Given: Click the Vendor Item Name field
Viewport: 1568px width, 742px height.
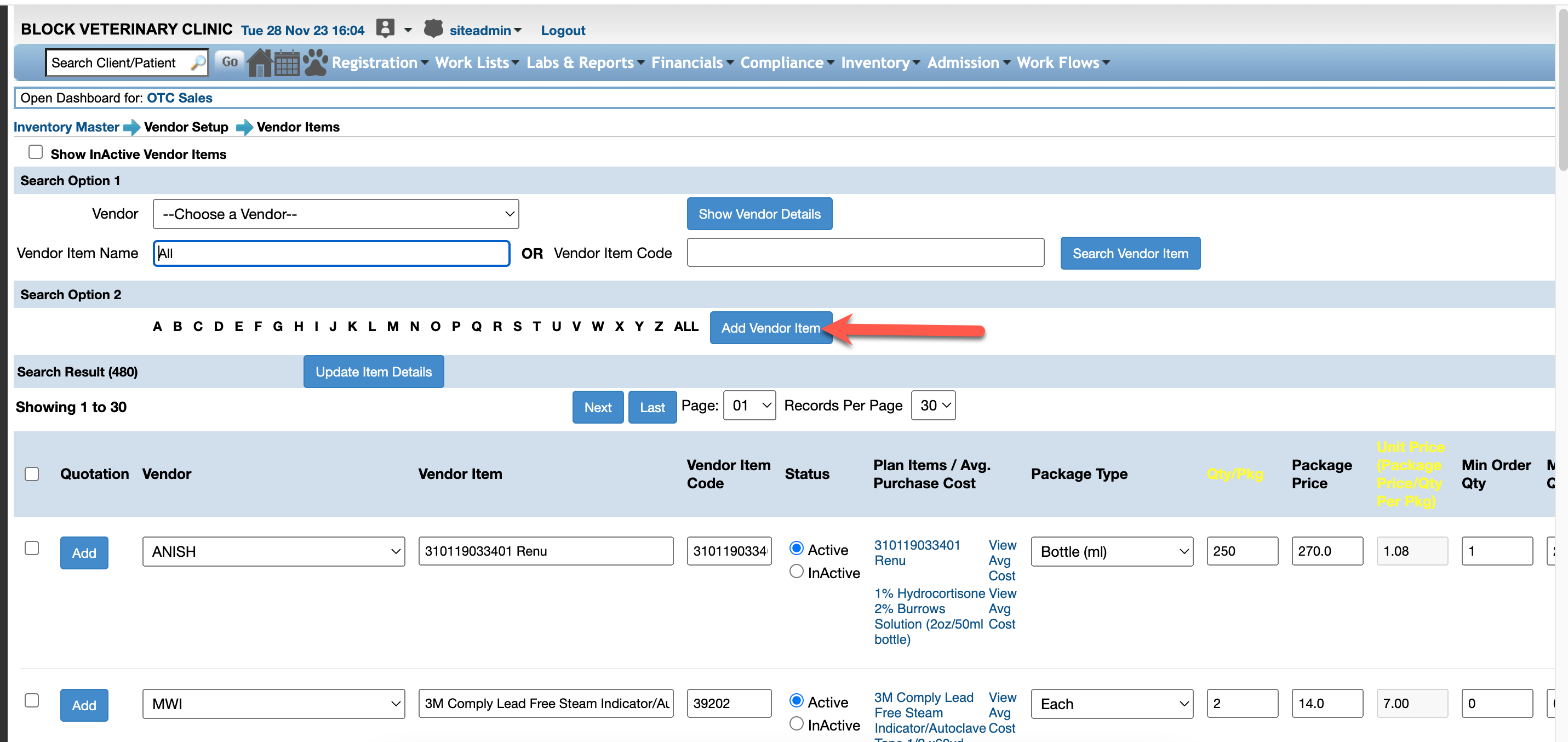Looking at the screenshot, I should (331, 253).
